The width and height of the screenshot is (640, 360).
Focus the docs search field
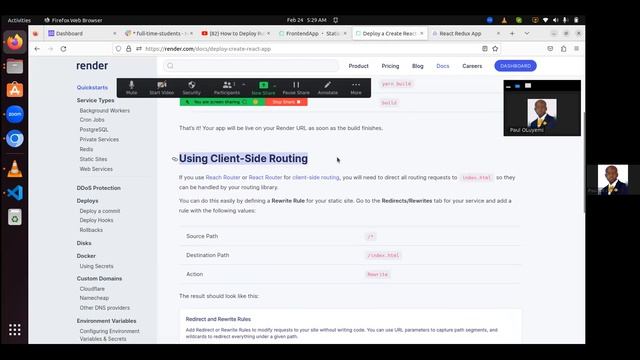tap(251, 66)
